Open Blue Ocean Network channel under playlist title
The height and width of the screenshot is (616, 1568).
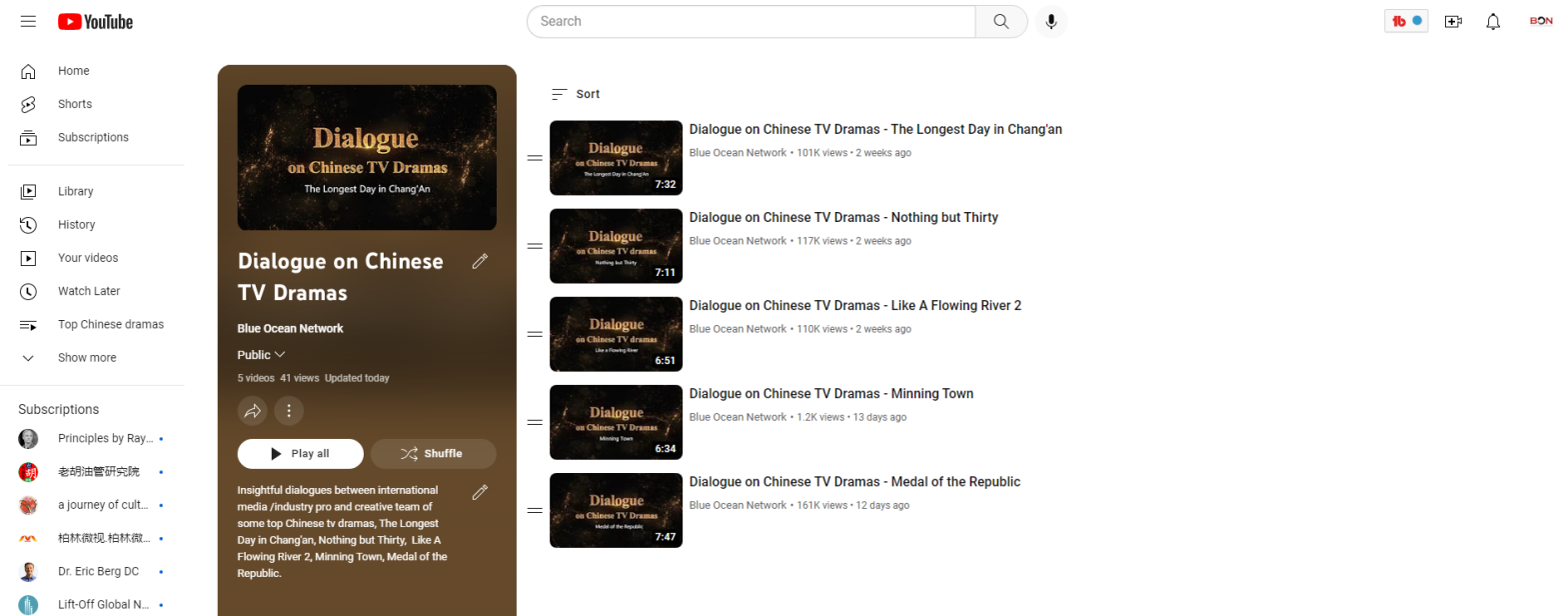click(290, 328)
